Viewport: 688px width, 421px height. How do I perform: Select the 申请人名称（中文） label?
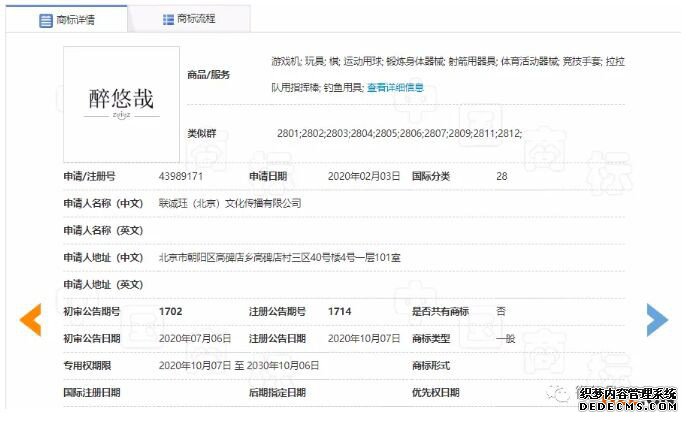pyautogui.click(x=104, y=203)
